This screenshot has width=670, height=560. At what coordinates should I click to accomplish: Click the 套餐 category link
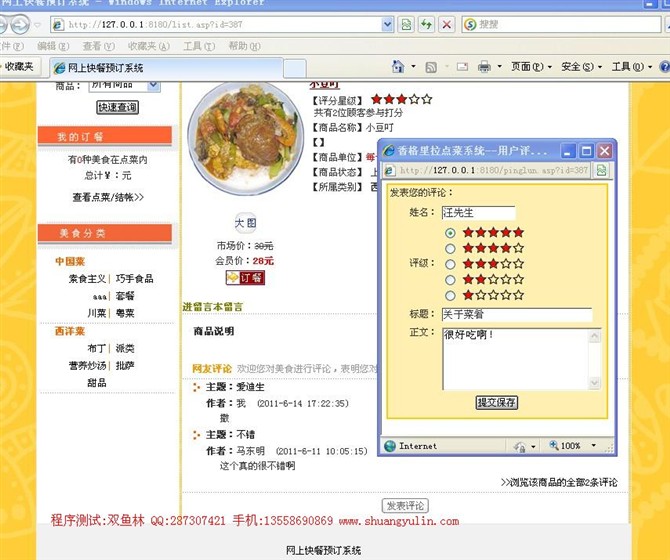[125, 296]
